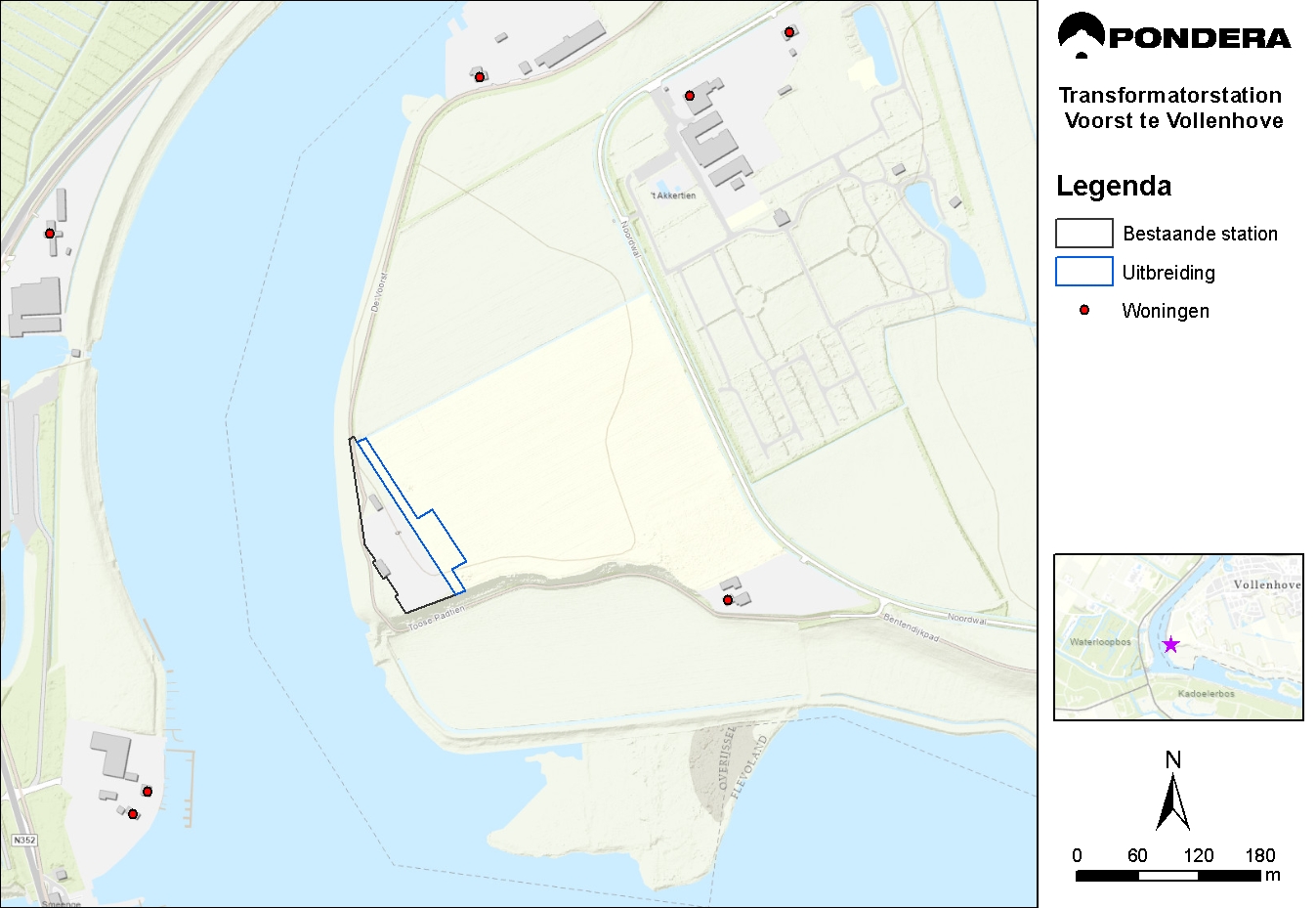The width and height of the screenshot is (1316, 908).
Task: Click the 'Bestaande station' legend label
Action: click(1200, 234)
